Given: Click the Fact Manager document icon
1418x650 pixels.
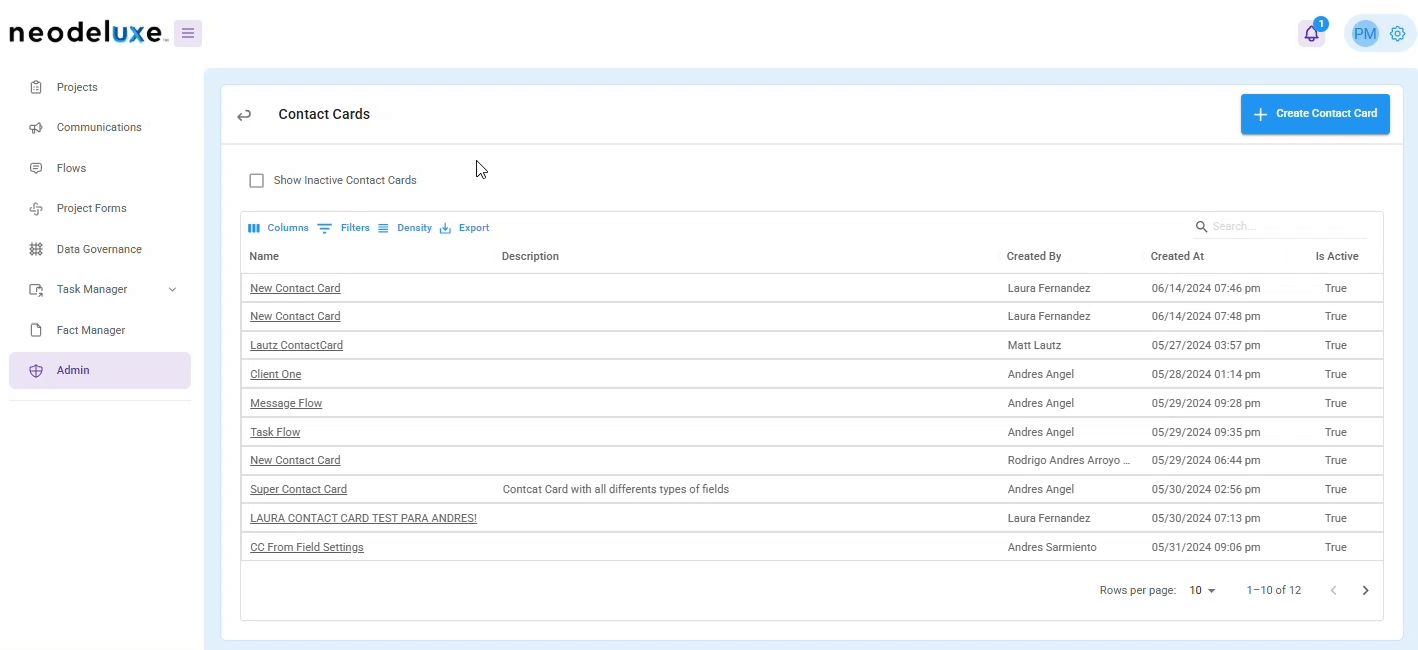Looking at the screenshot, I should pos(36,330).
